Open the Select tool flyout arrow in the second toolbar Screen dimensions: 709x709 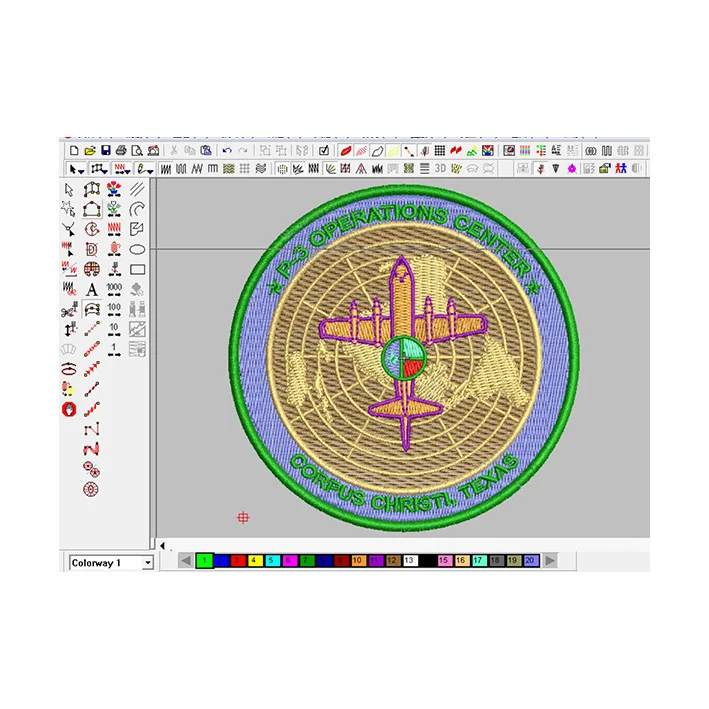81,171
